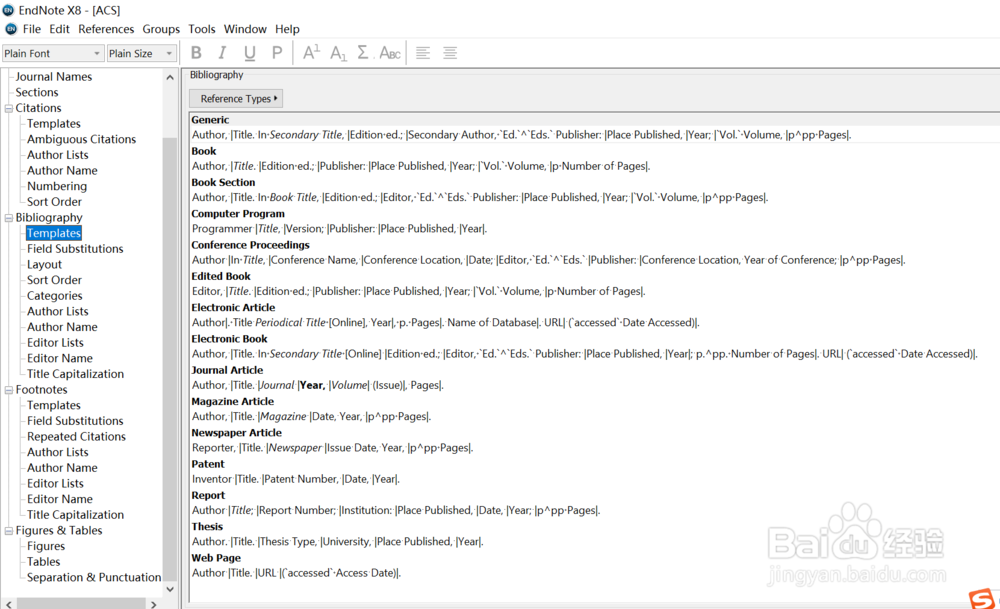Click into the Journal Article template line
This screenshot has width=1000, height=609.
[318, 385]
